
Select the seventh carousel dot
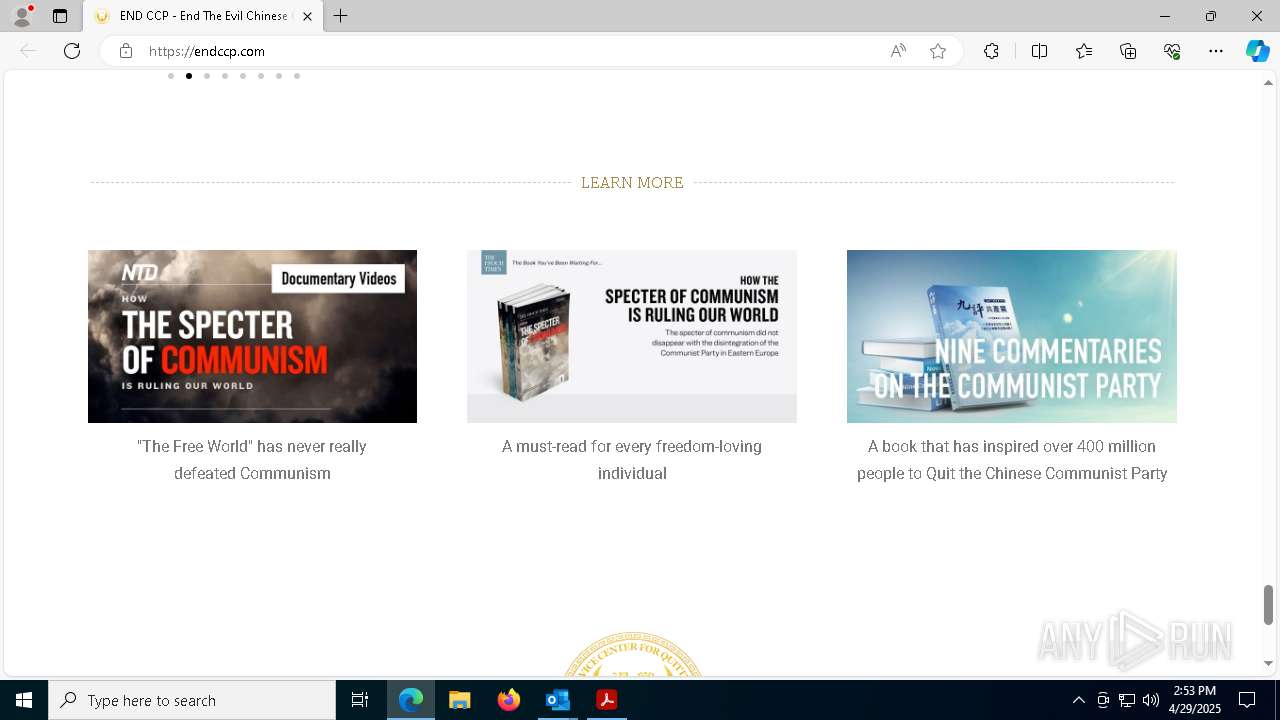click(x=279, y=76)
